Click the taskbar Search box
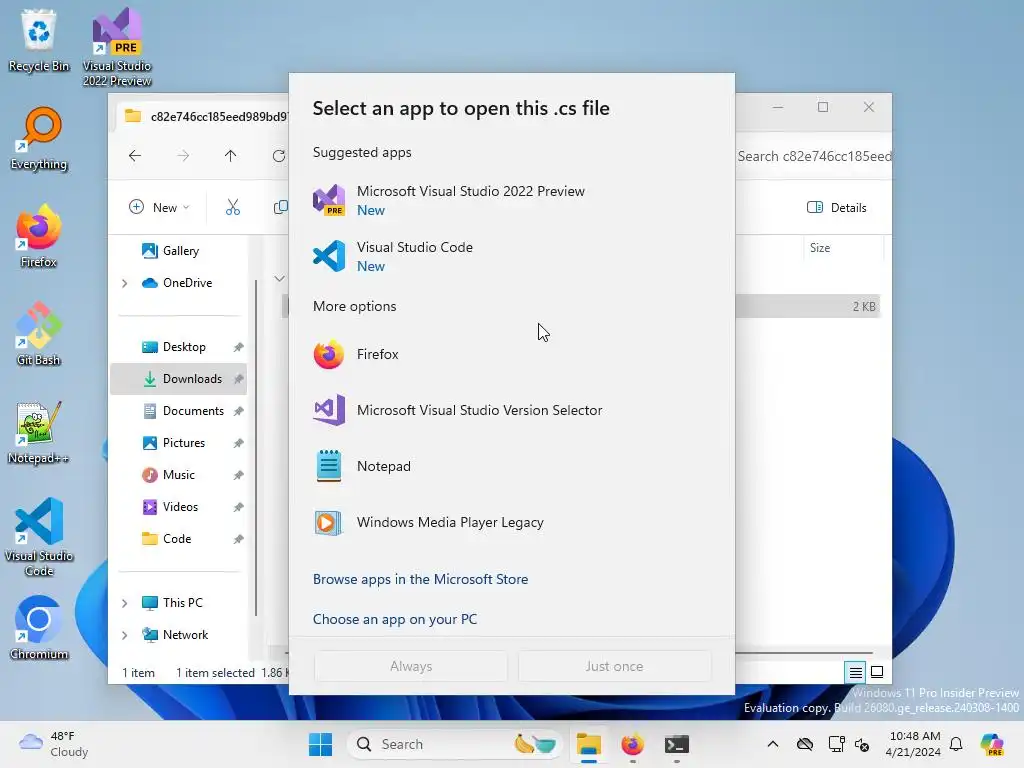This screenshot has width=1024, height=768. click(454, 744)
